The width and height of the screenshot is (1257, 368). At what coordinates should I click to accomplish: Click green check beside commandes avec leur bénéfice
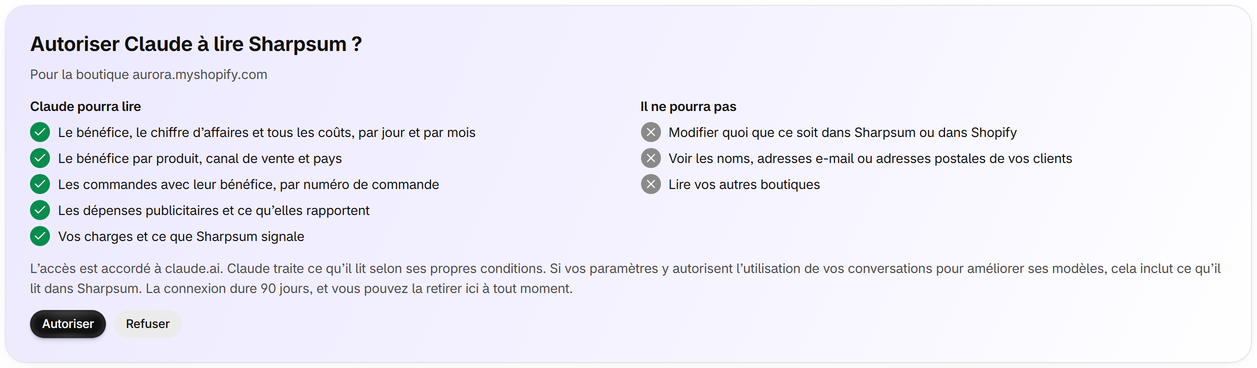point(40,184)
